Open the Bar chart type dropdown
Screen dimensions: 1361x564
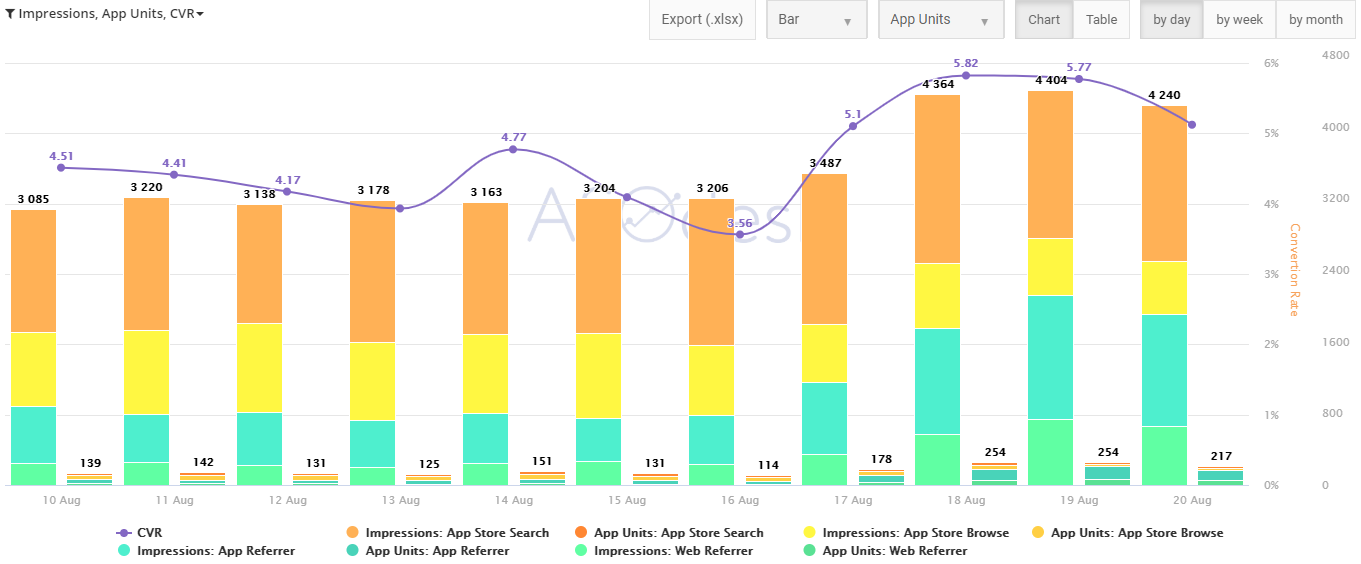tap(815, 20)
